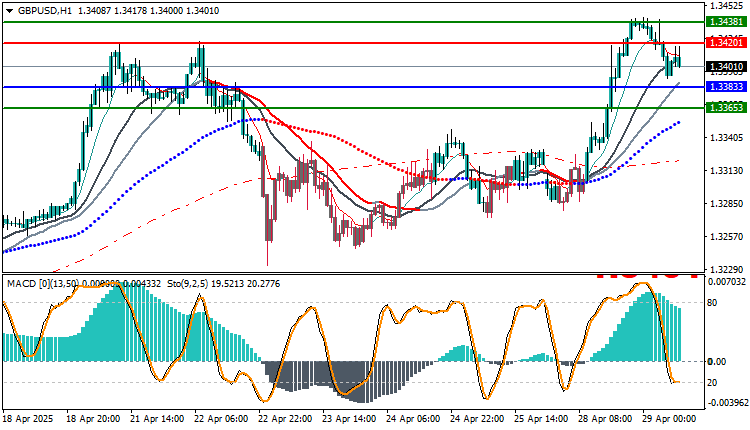
Task: Select the OHLC values 1.34087 1.34178 1.34000 1.34010
Action: 148,11
